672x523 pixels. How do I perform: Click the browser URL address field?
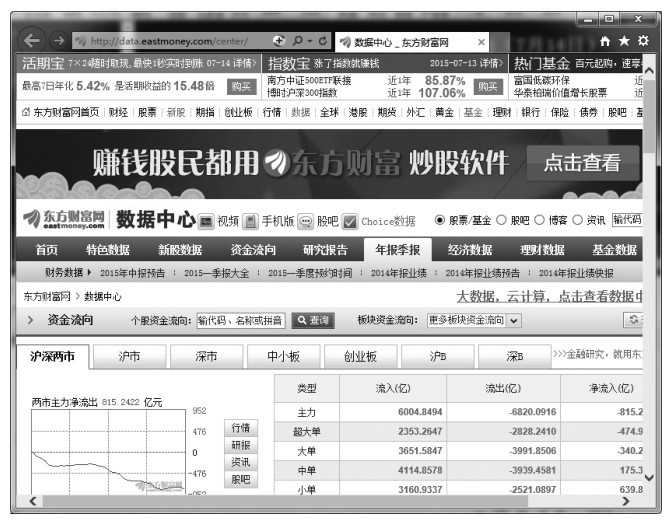coord(171,41)
